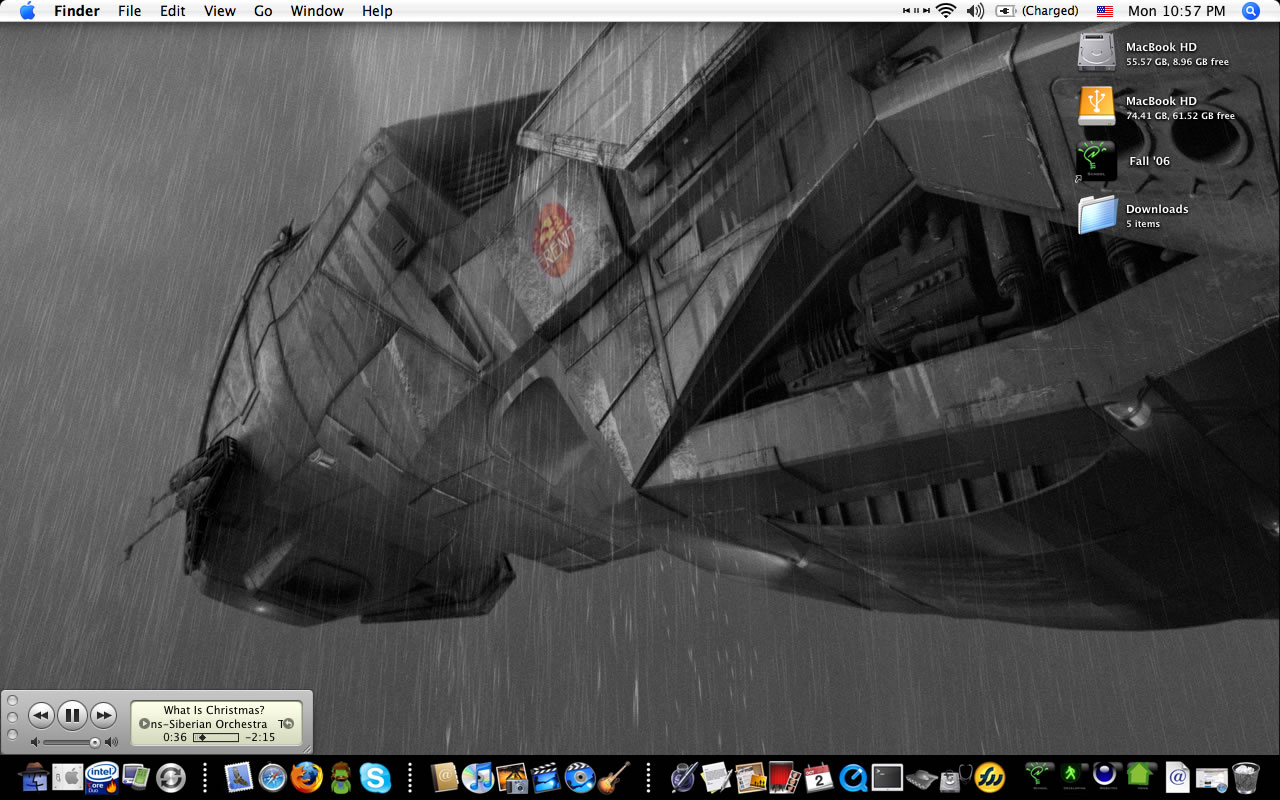Launch Pages from the Dock
The height and width of the screenshot is (800, 1280).
(x=717, y=777)
